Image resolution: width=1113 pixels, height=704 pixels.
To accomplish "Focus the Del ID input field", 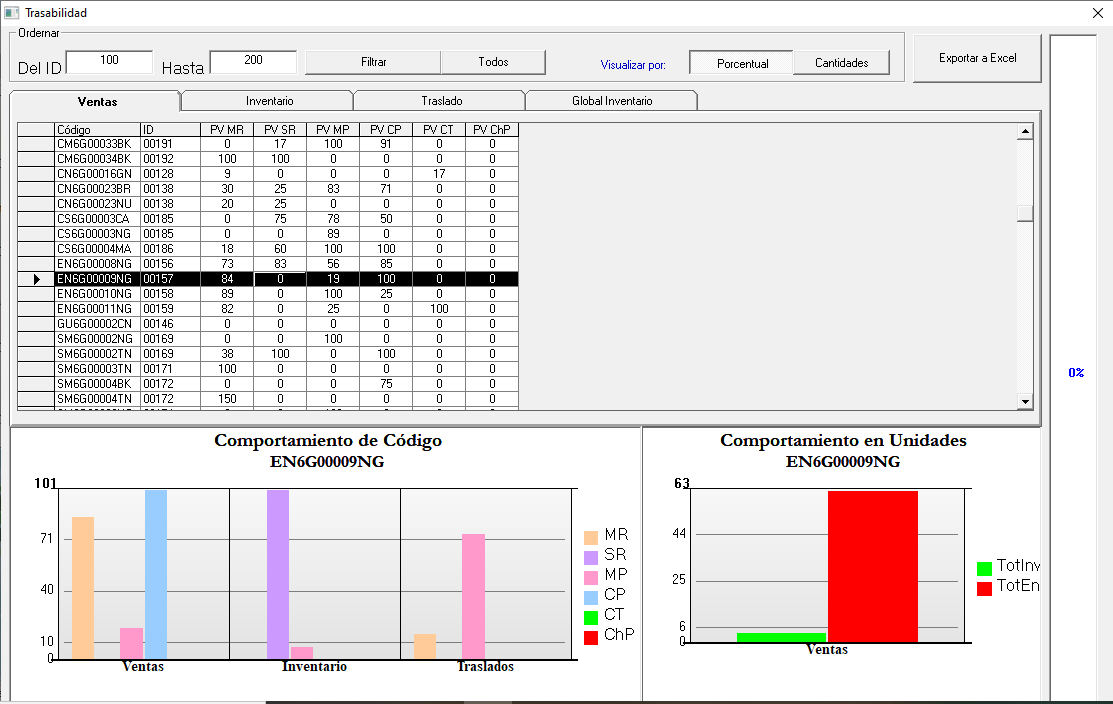I will click(109, 61).
